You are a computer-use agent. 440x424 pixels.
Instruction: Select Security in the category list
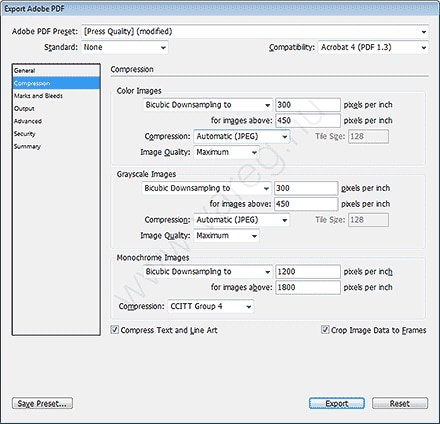click(x=56, y=134)
